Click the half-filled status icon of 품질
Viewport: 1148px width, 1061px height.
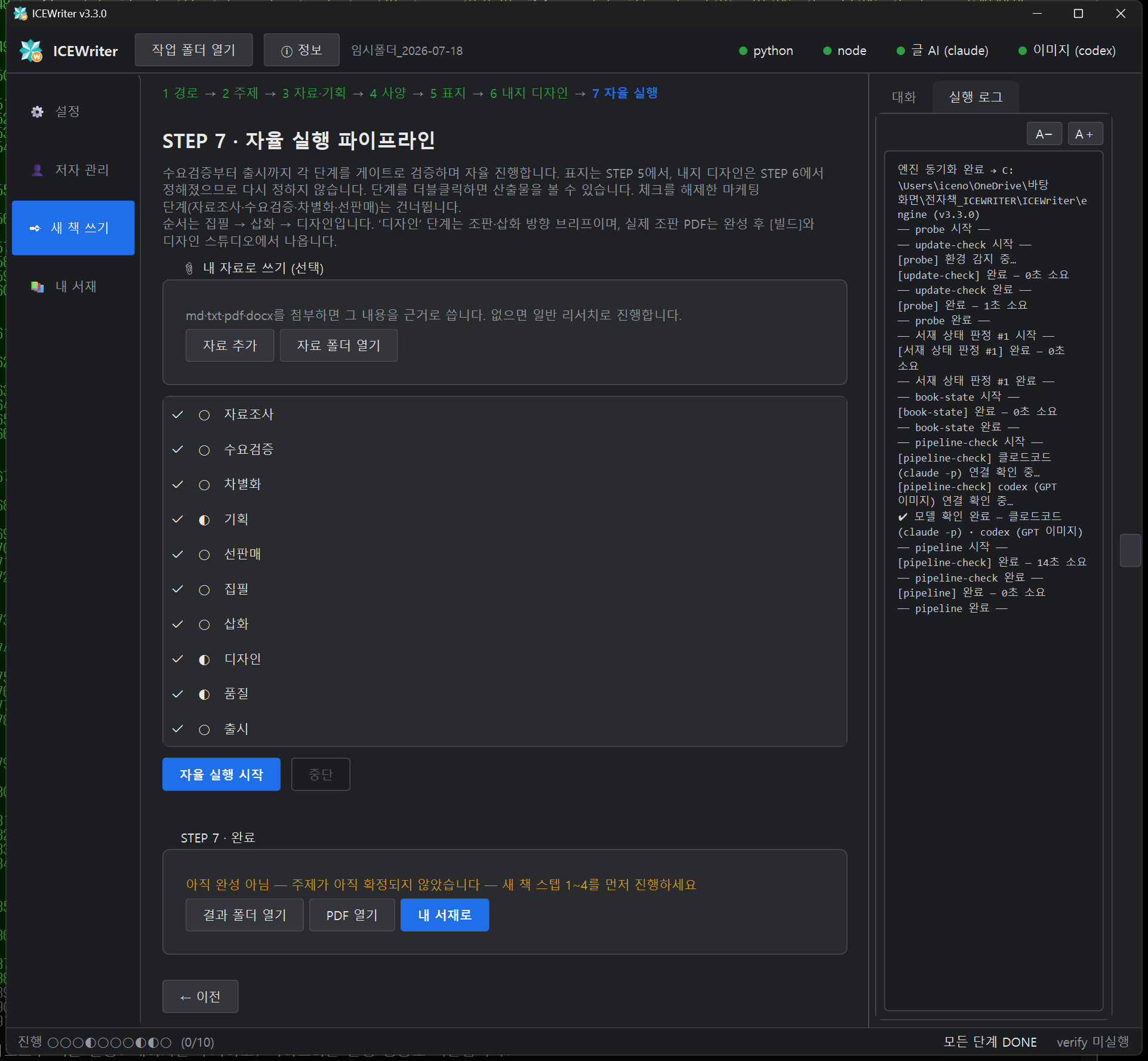204,694
